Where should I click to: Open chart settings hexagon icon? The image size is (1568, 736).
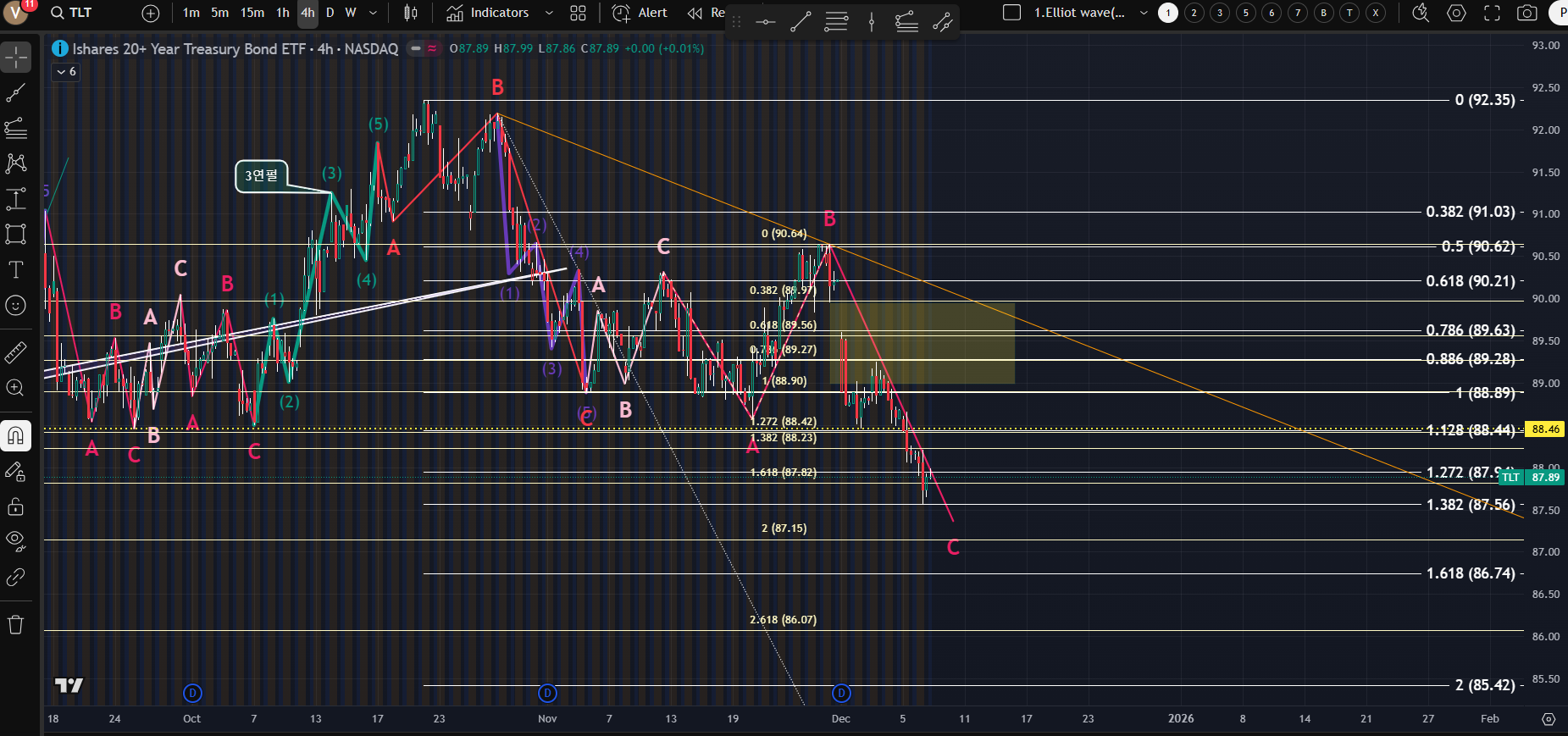coord(1456,13)
